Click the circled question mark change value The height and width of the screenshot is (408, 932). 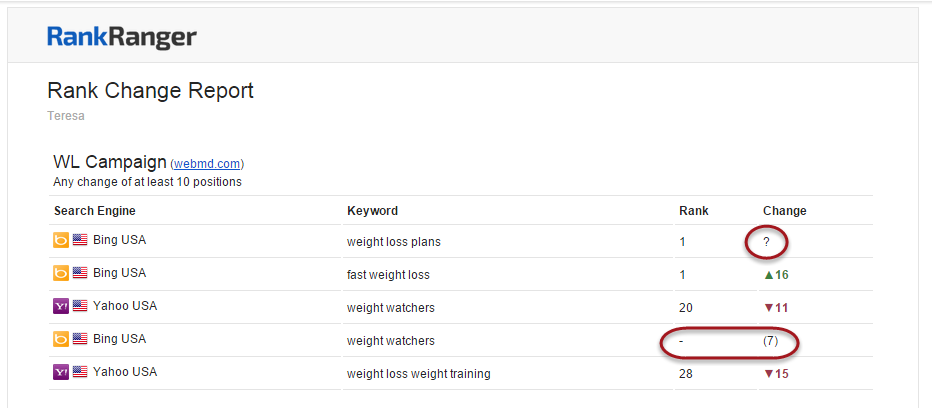coord(766,242)
